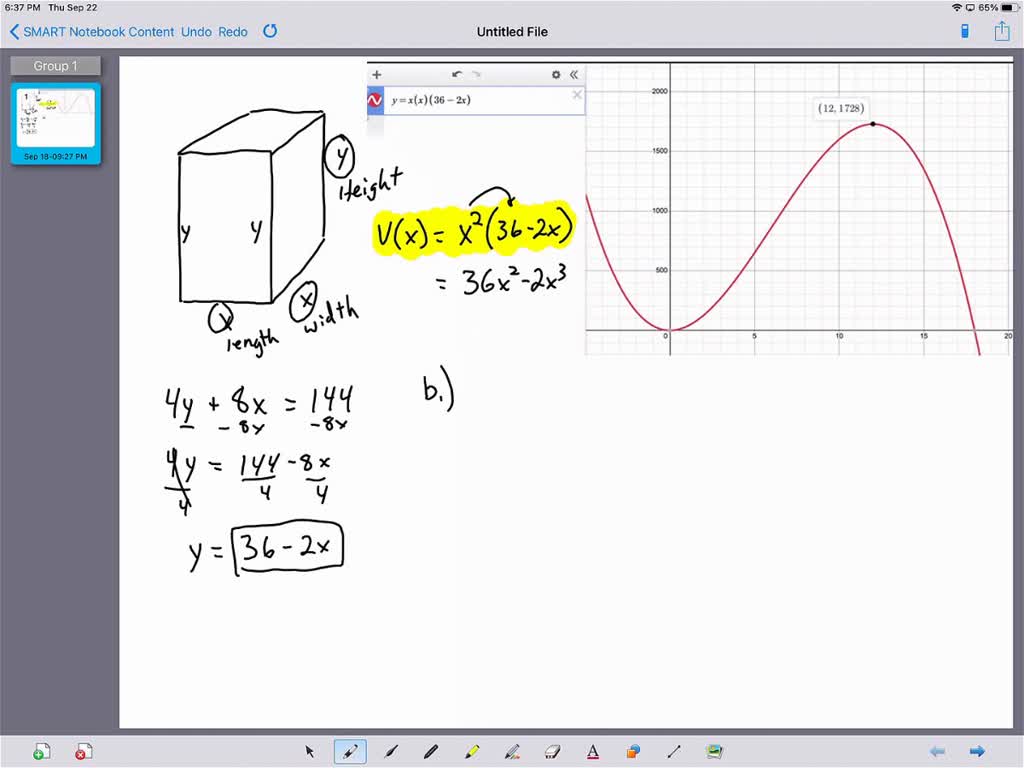Open the Desmos graph settings gear
1024x768 pixels.
tap(556, 74)
